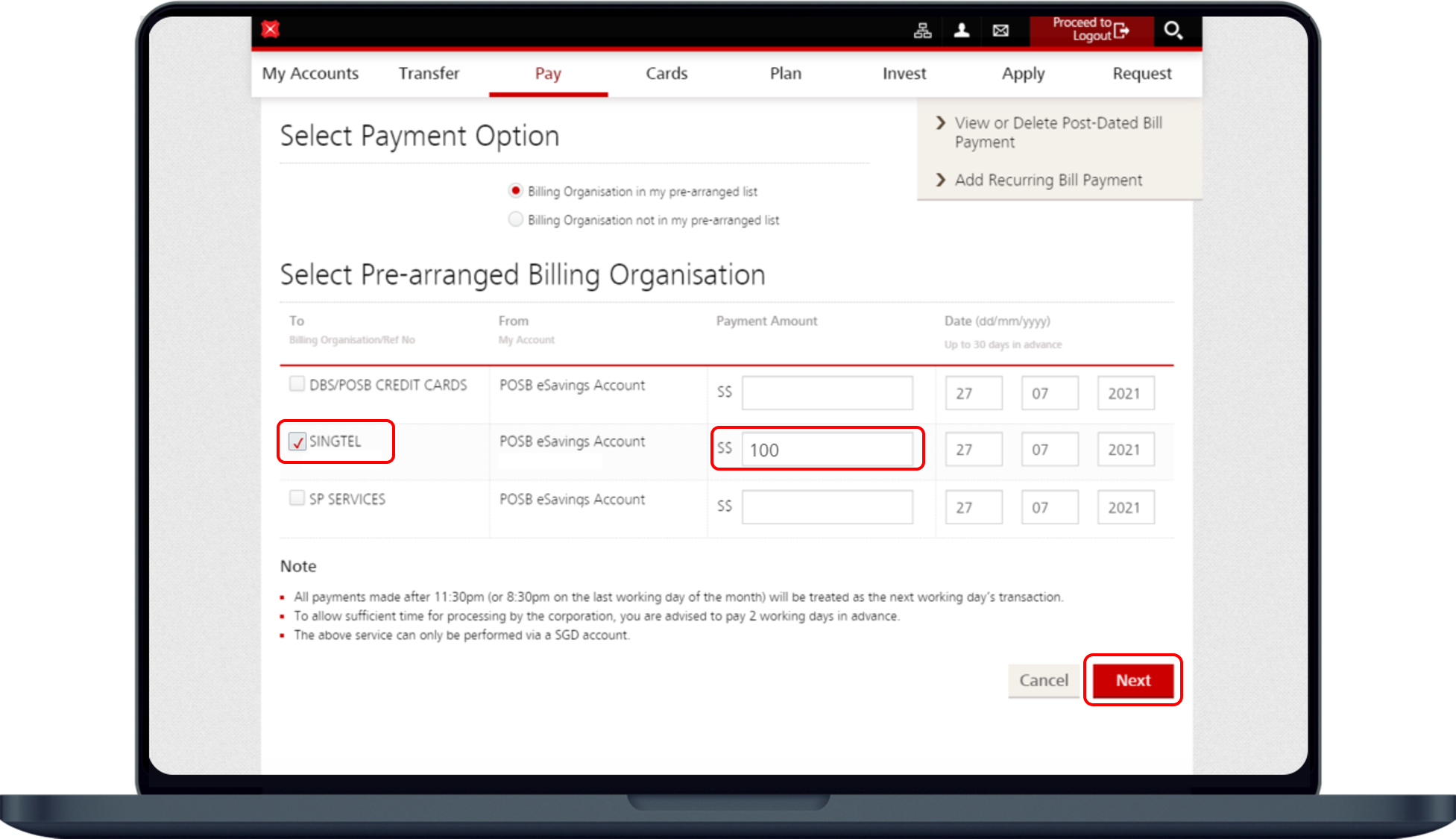Click the user profile icon
The height and width of the screenshot is (839, 1456).
click(962, 31)
